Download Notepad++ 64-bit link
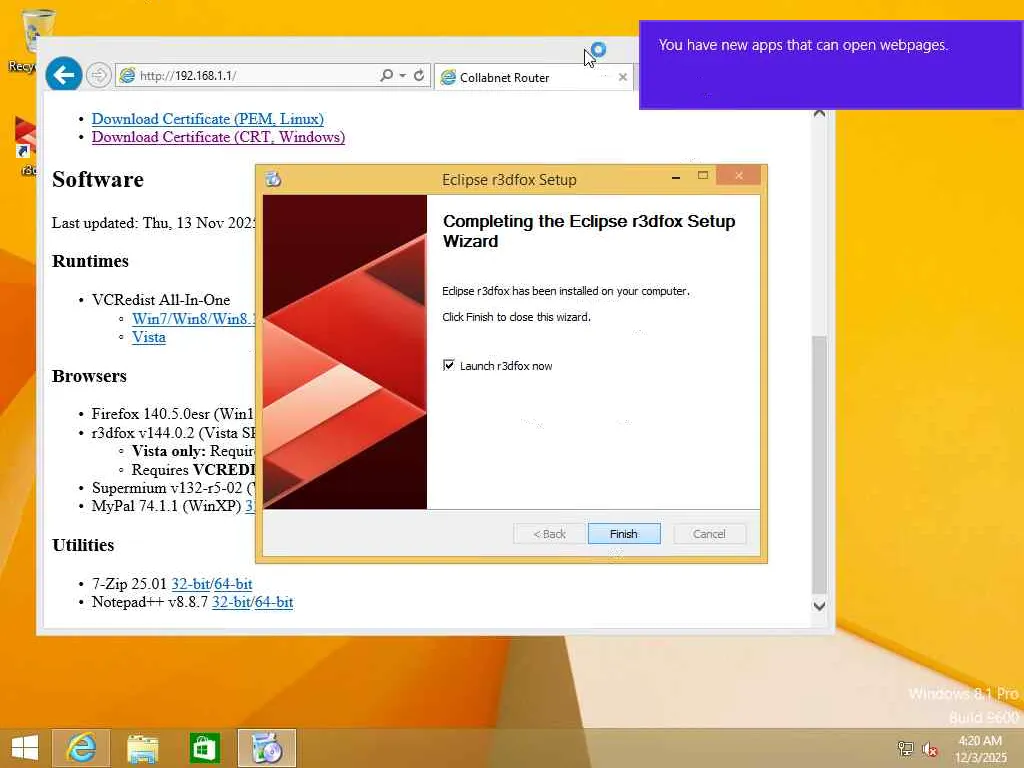Screen dimensions: 1024x768 [274, 602]
